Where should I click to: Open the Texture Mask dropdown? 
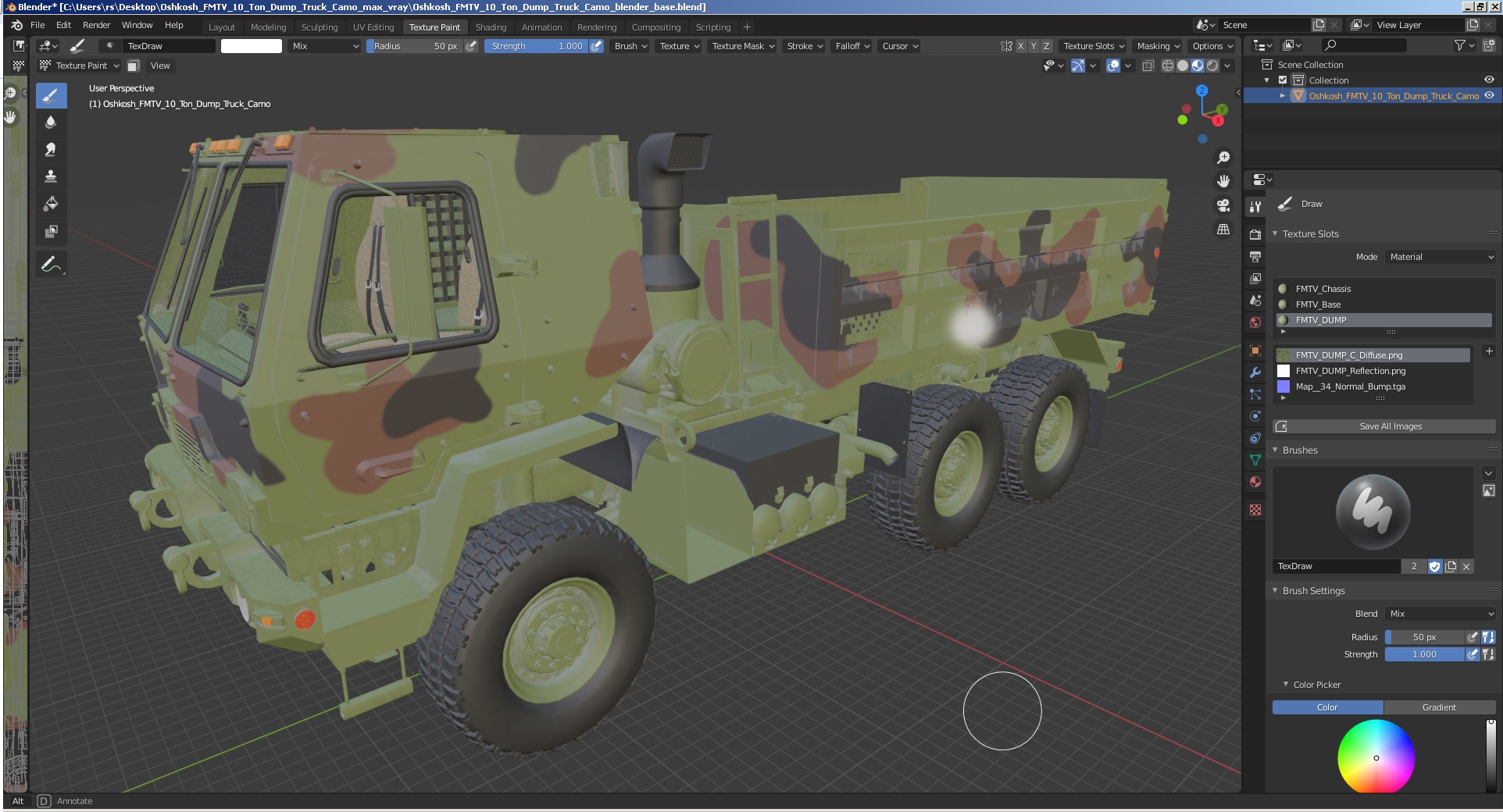click(x=743, y=46)
